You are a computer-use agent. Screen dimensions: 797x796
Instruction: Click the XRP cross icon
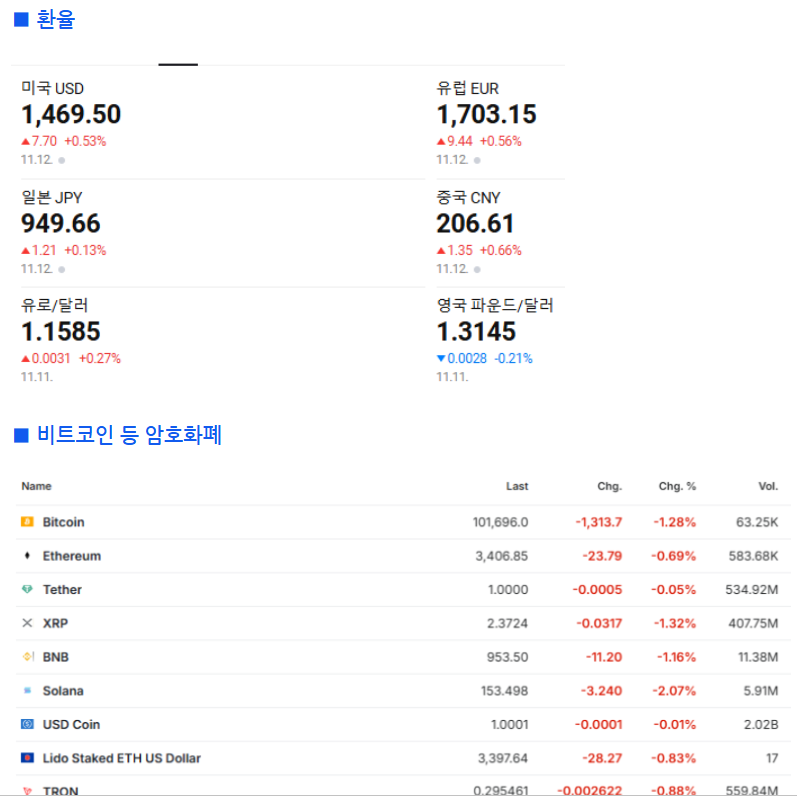pyautogui.click(x=27, y=623)
